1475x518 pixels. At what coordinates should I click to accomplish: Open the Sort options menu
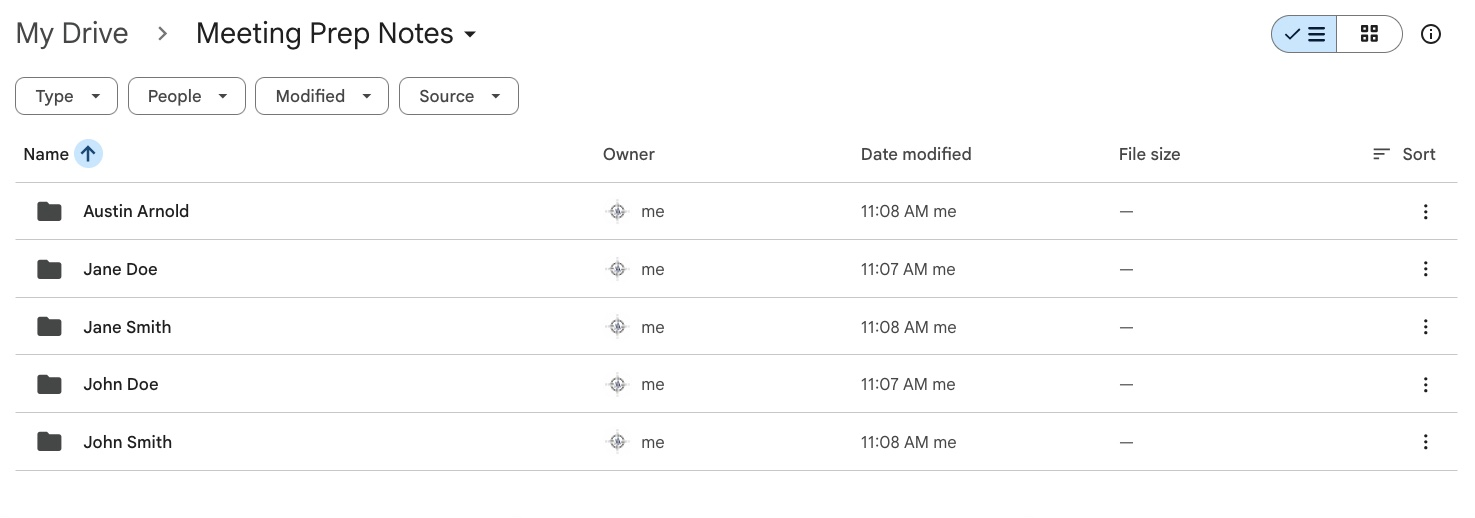click(1404, 154)
